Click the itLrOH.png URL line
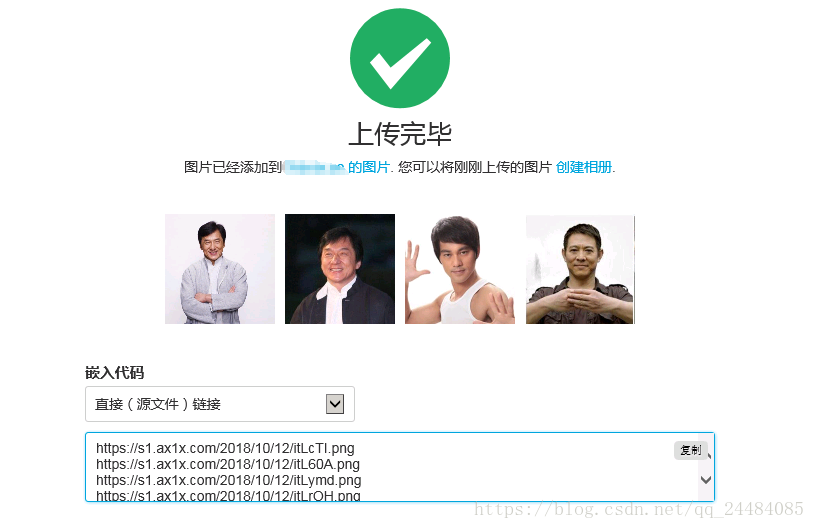 click(228, 495)
